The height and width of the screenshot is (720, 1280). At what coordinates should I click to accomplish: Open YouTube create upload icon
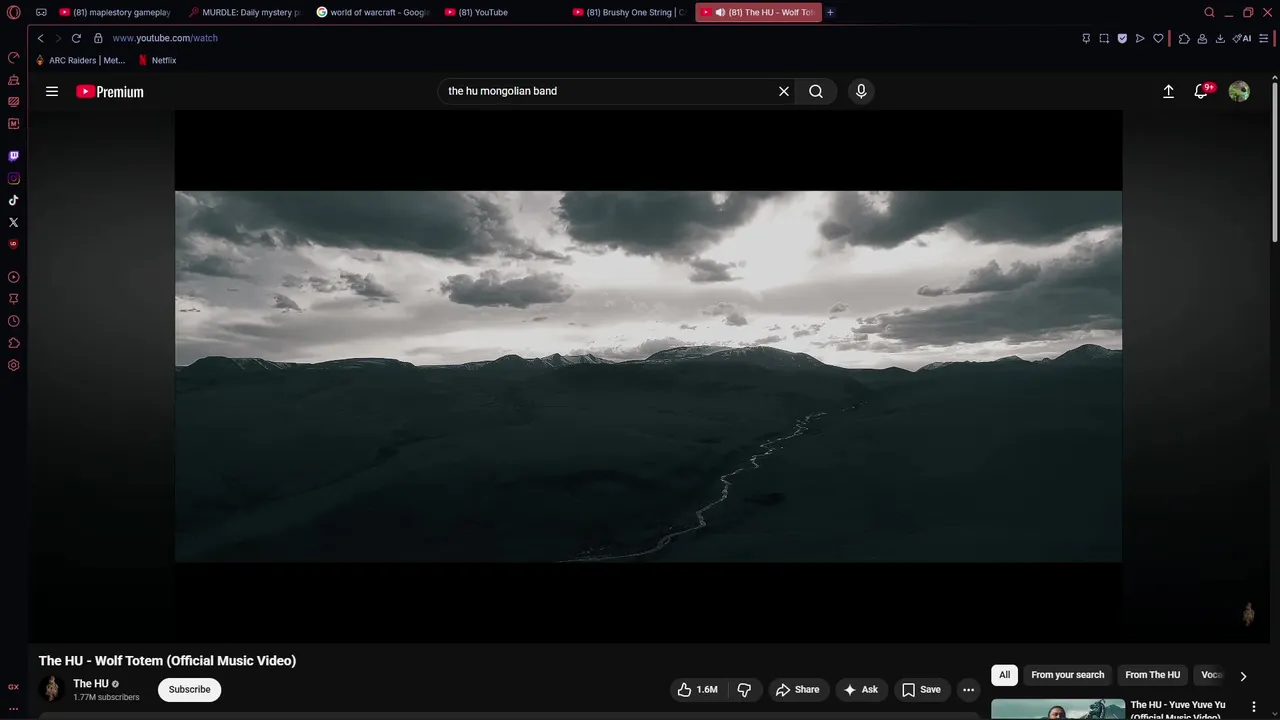(x=1168, y=91)
